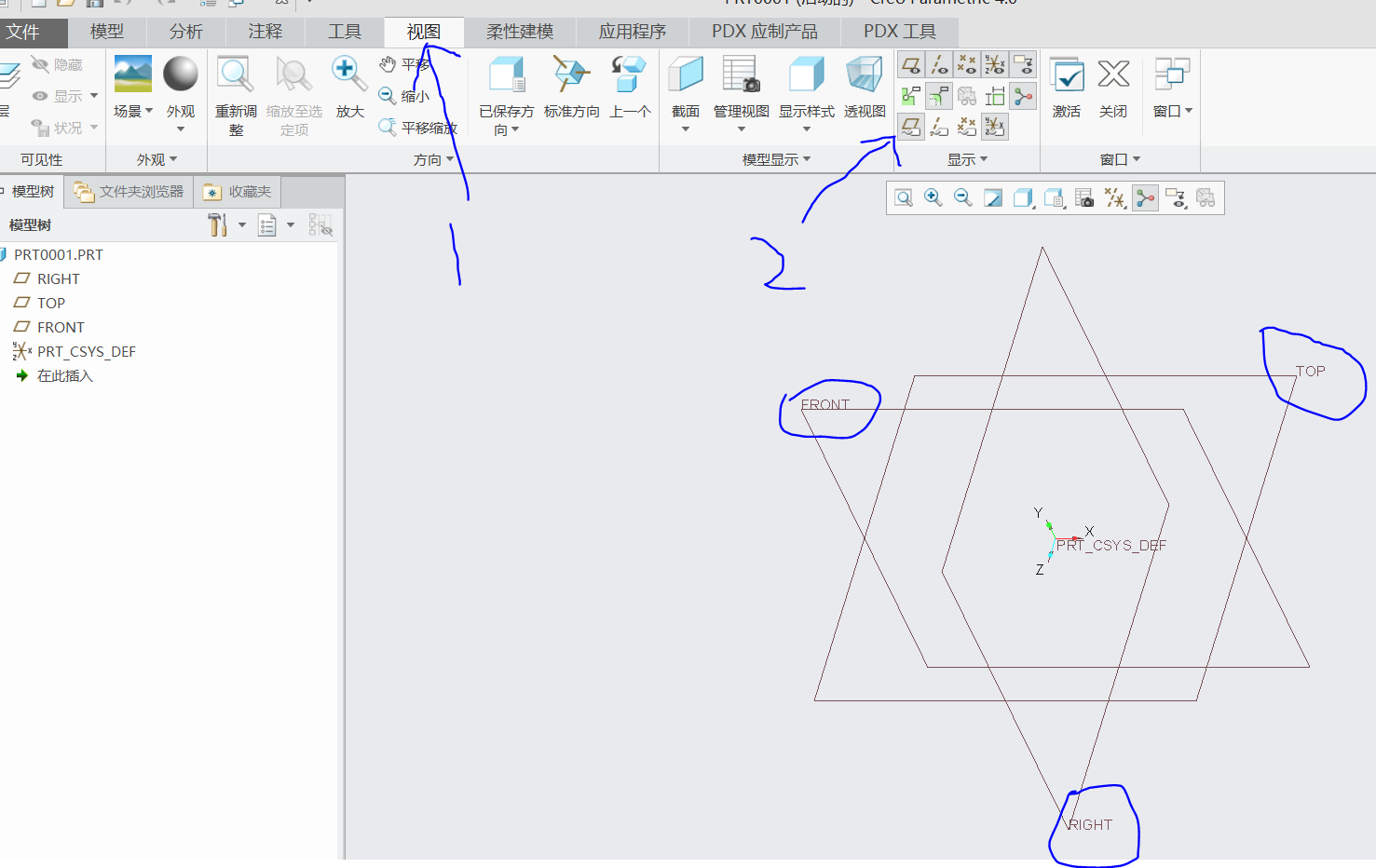Click the 透视图 perspective view icon
1376x868 pixels.
click(864, 75)
